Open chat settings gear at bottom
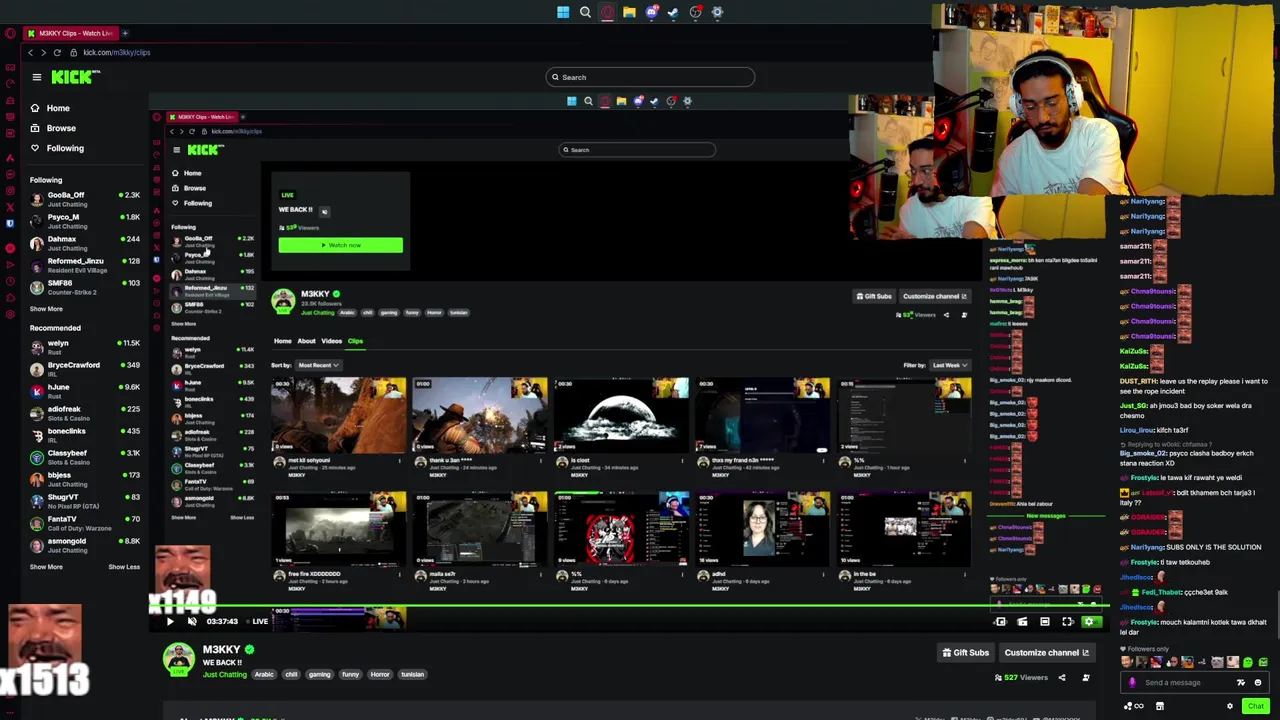The image size is (1280, 720). [x=1230, y=706]
